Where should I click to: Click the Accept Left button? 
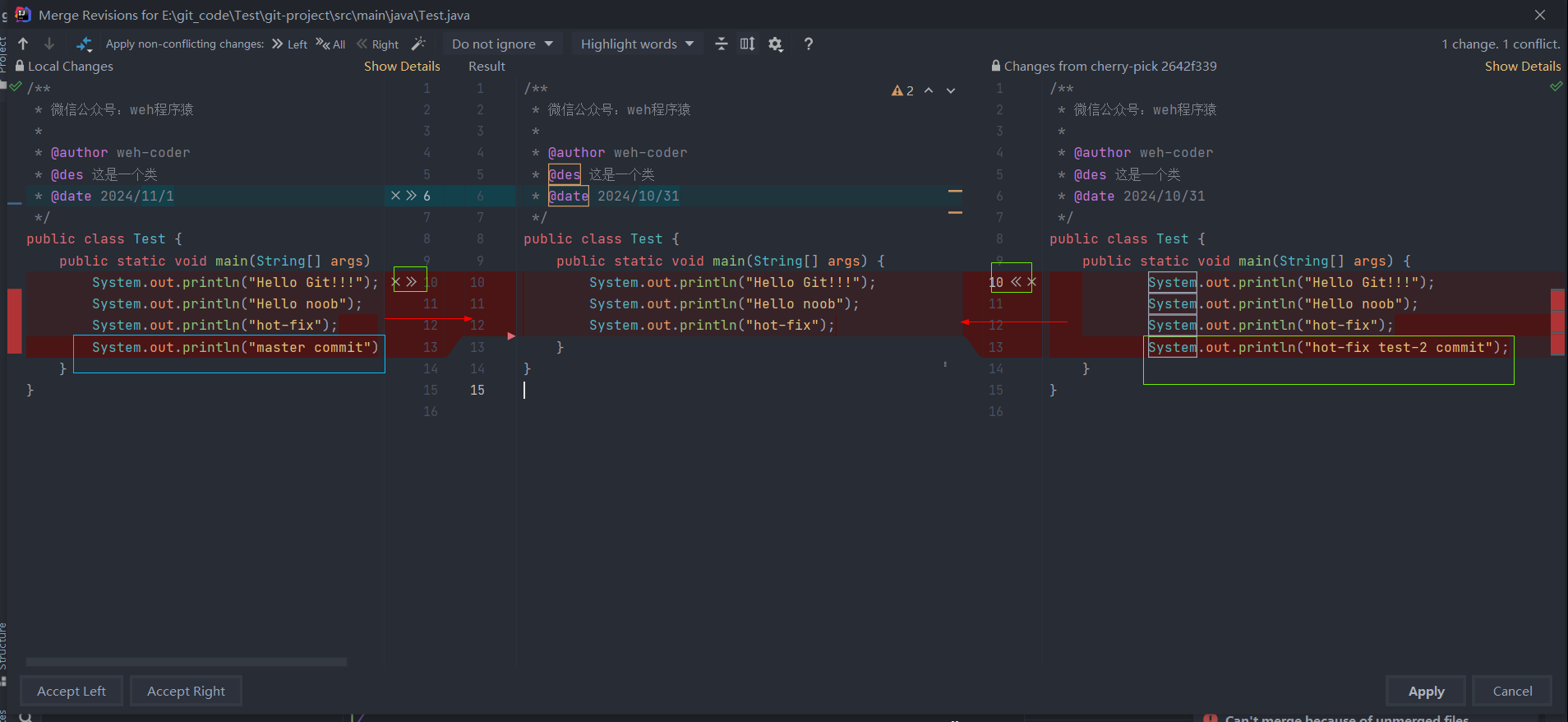[71, 691]
